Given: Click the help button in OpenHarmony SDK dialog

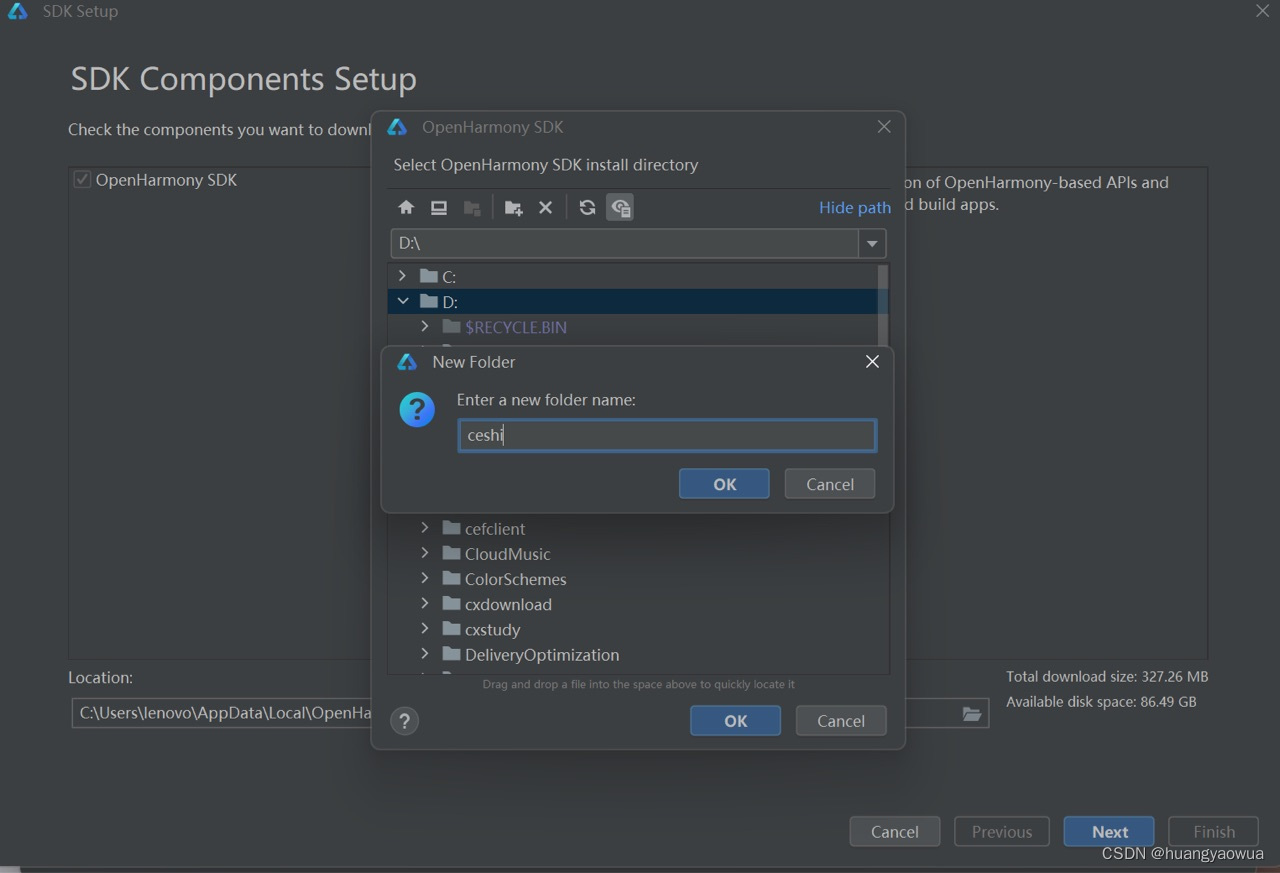Looking at the screenshot, I should tap(404, 721).
